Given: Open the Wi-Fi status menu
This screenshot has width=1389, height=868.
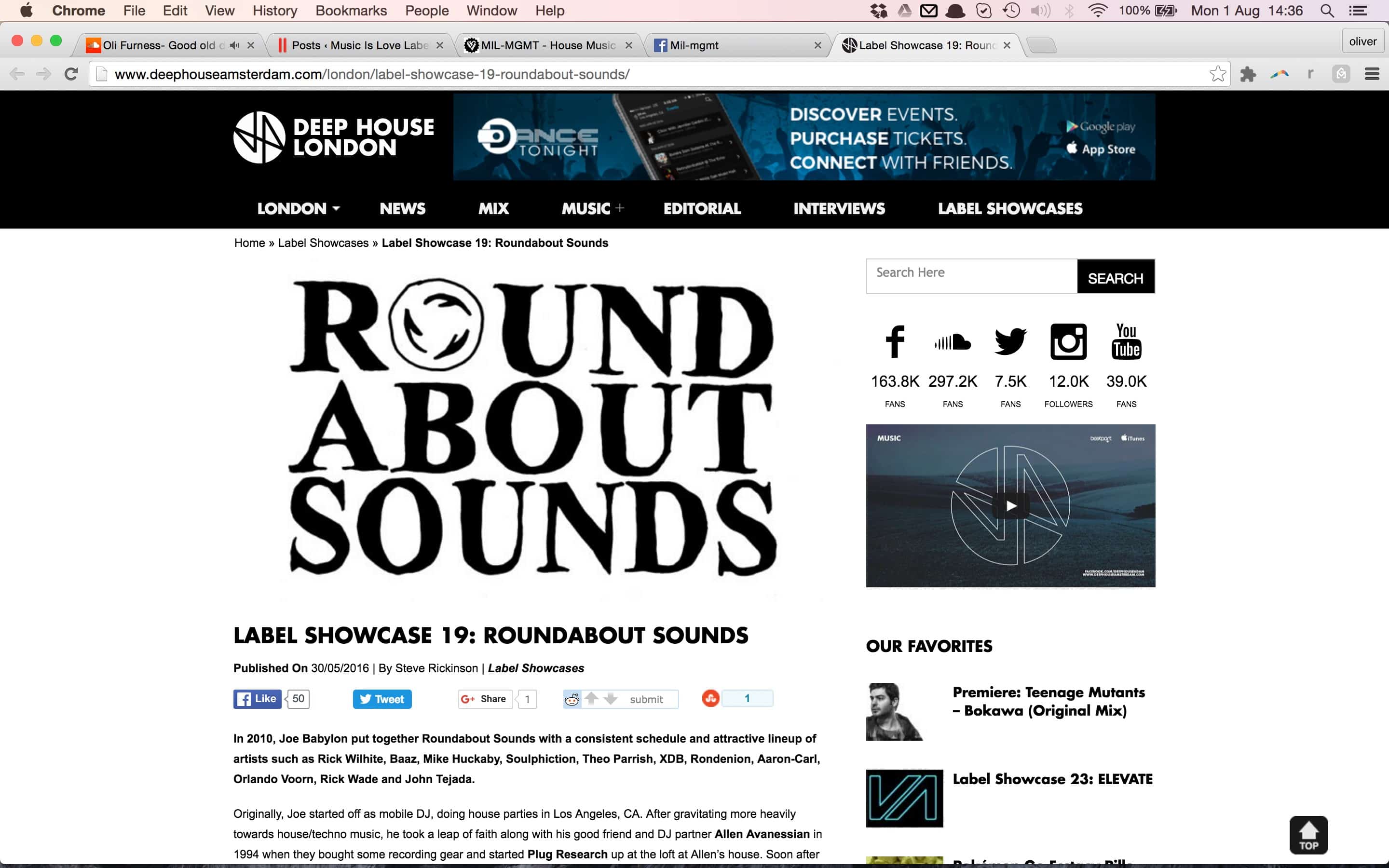Looking at the screenshot, I should point(1097,10).
